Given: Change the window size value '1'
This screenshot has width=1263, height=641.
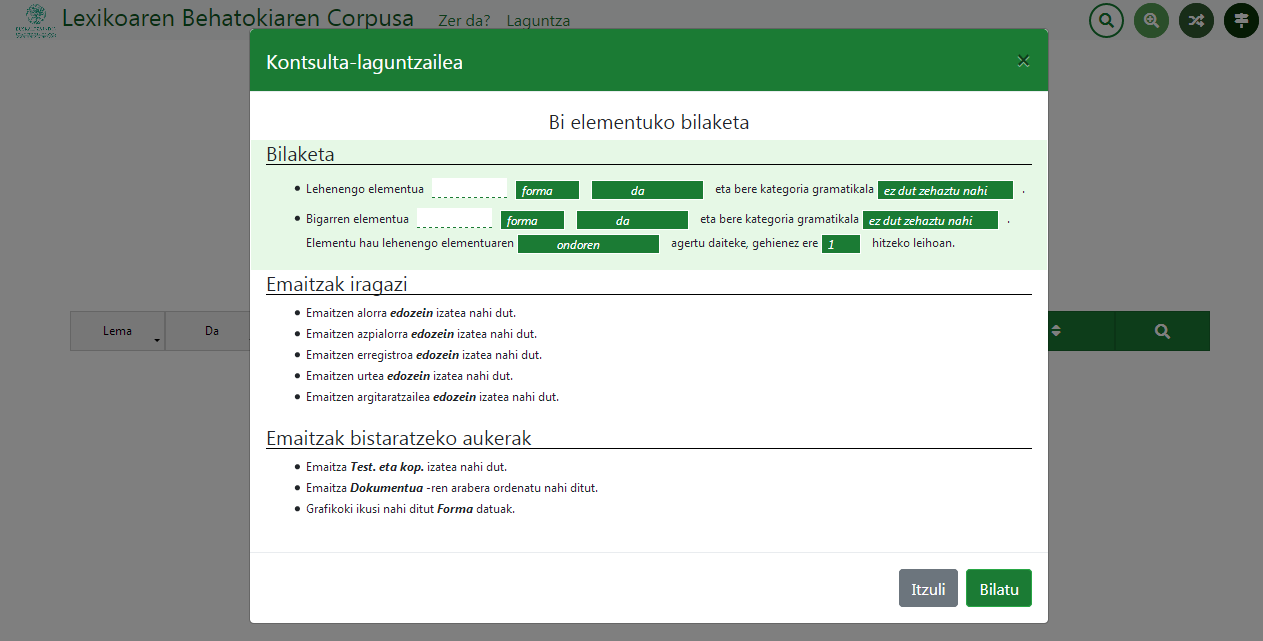Looking at the screenshot, I should 841,244.
